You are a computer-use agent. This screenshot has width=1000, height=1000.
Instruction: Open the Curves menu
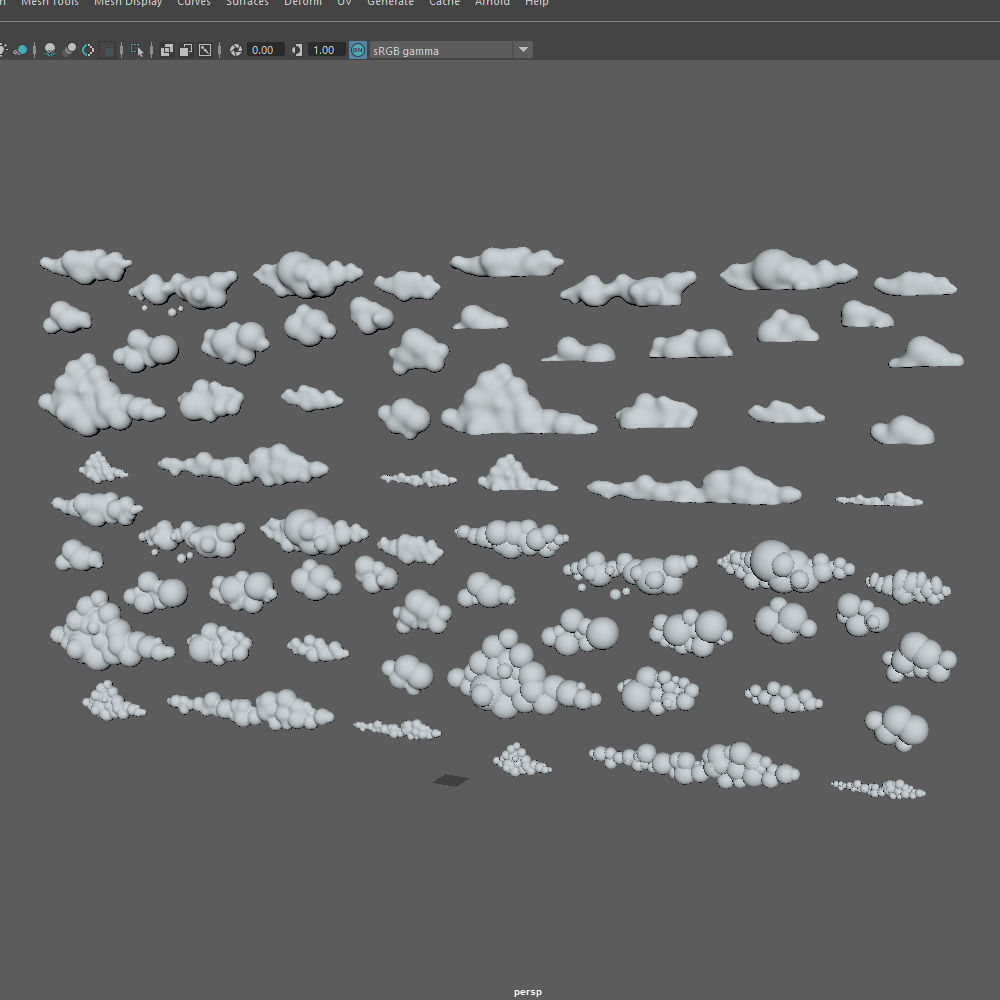(x=194, y=3)
